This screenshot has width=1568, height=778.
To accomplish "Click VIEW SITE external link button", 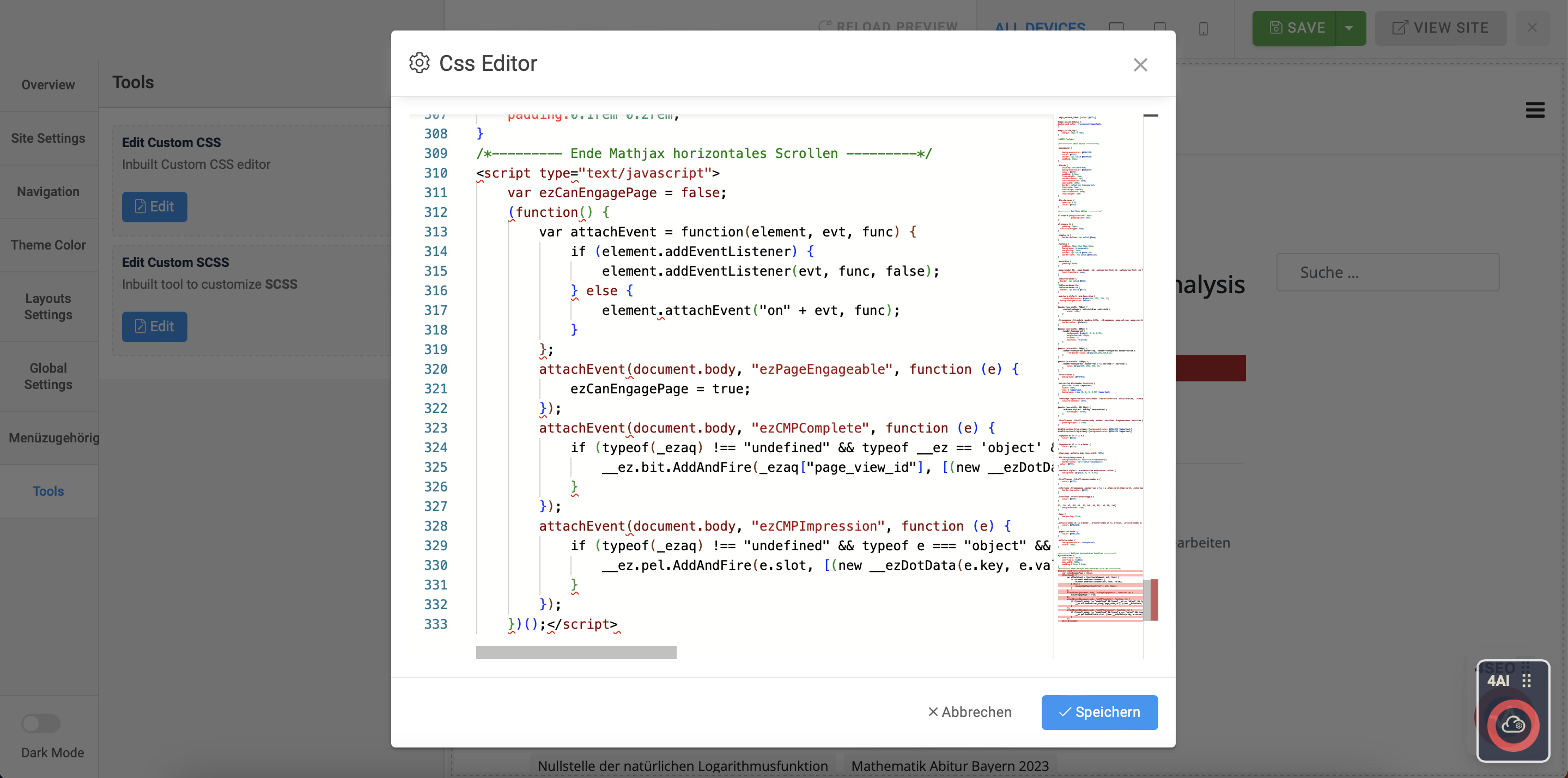I will [1440, 28].
